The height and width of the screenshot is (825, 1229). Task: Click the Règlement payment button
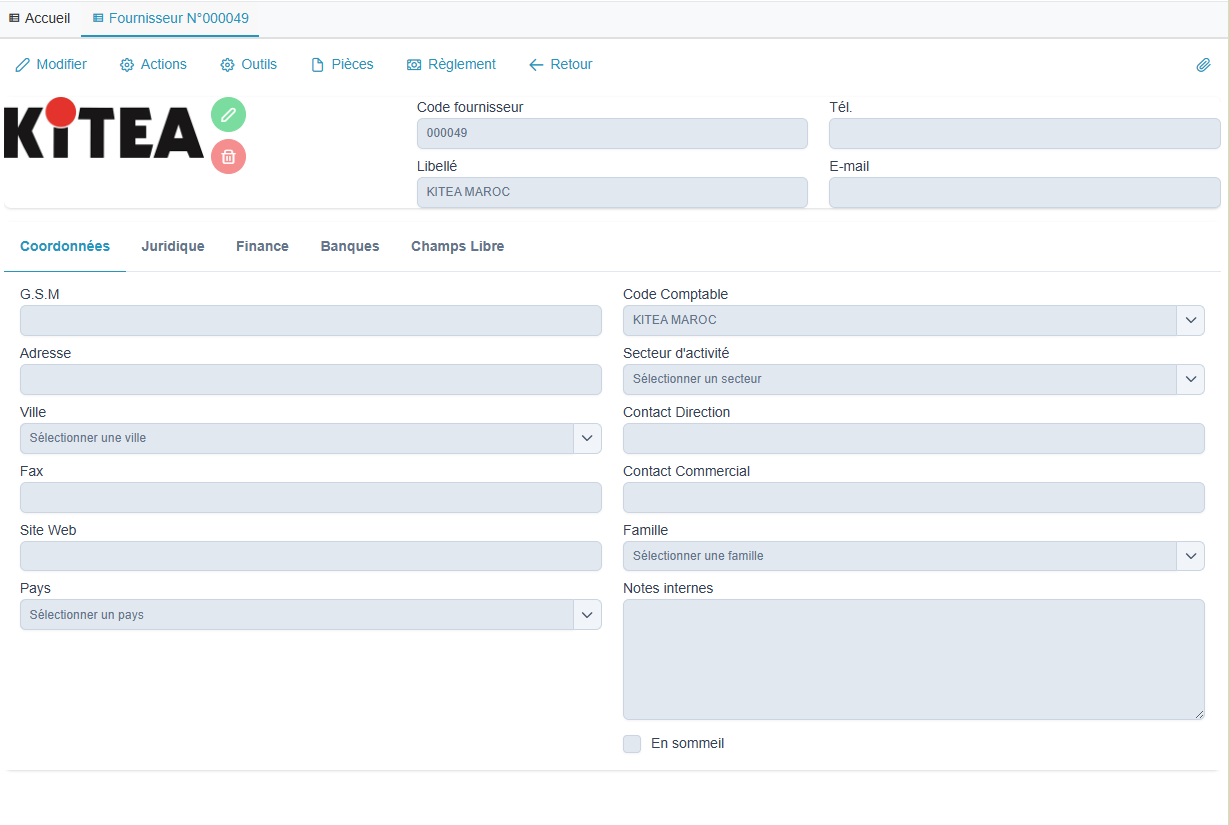pyautogui.click(x=451, y=65)
